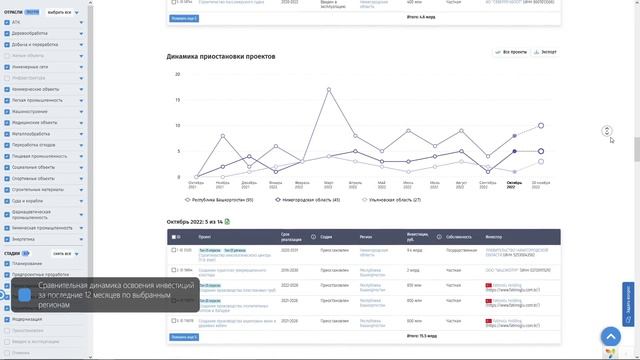Toggle the Машиностроение checkbox
The image size is (640, 360).
[x=7, y=111]
